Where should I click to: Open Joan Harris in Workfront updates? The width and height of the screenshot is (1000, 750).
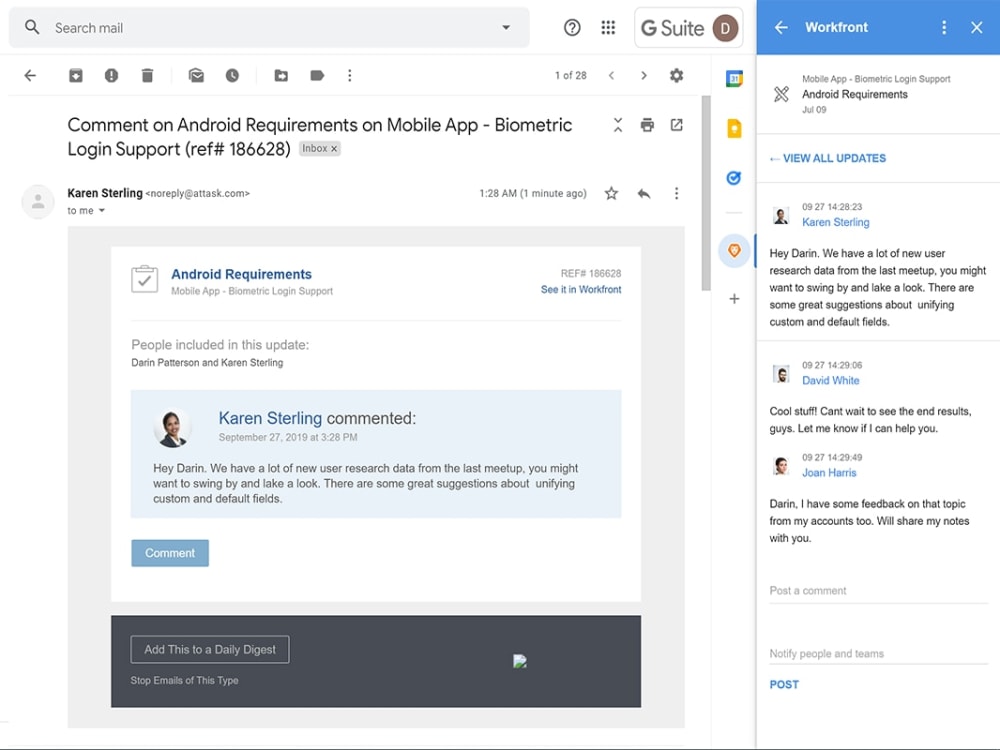[829, 473]
